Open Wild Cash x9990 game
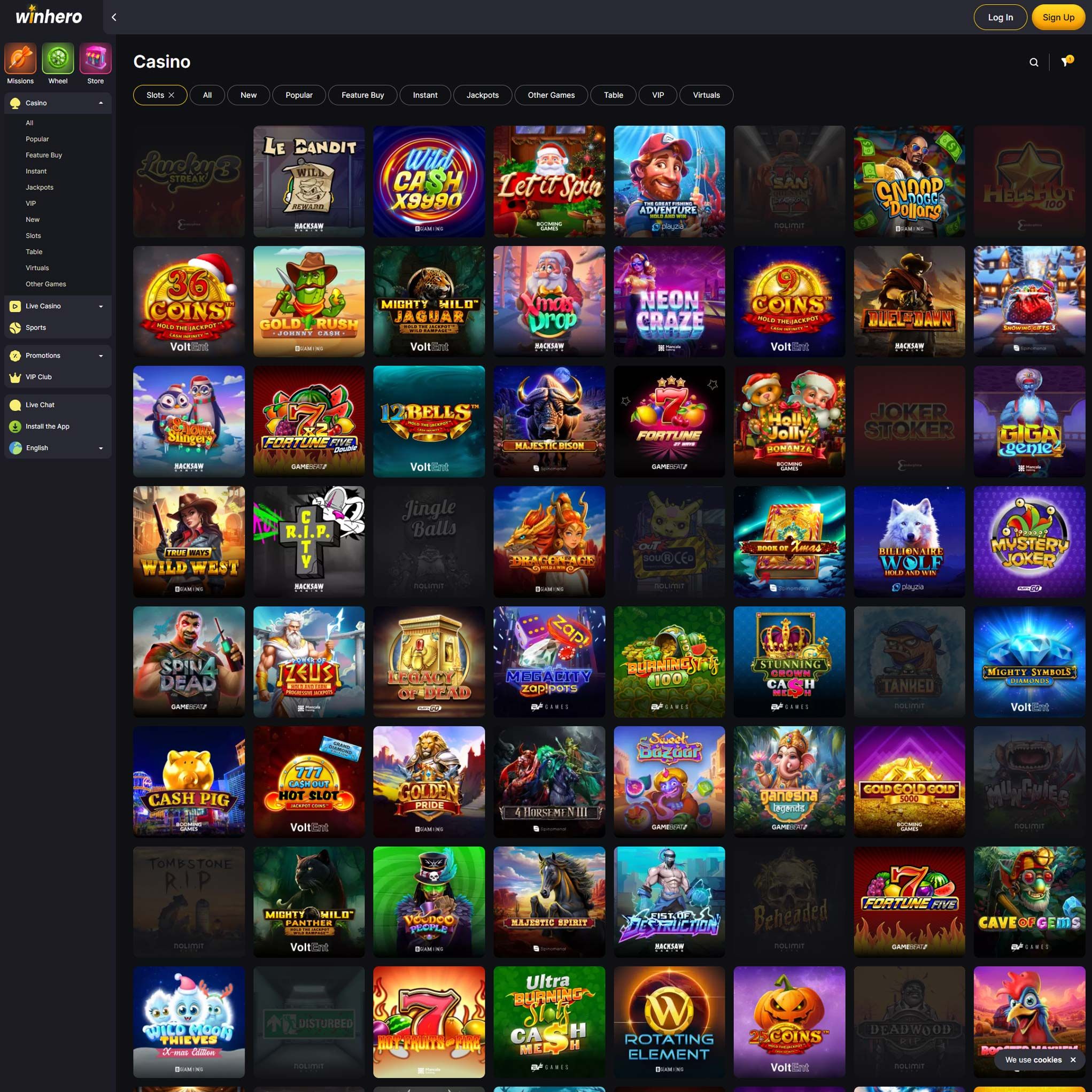This screenshot has height=1092, width=1092. click(x=429, y=181)
